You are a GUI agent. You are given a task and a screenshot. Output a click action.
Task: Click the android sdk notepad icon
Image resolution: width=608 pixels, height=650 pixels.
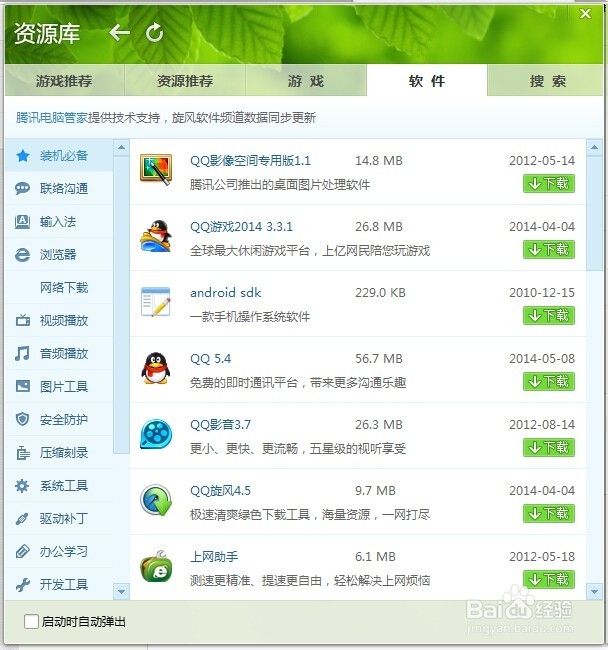coord(156,301)
